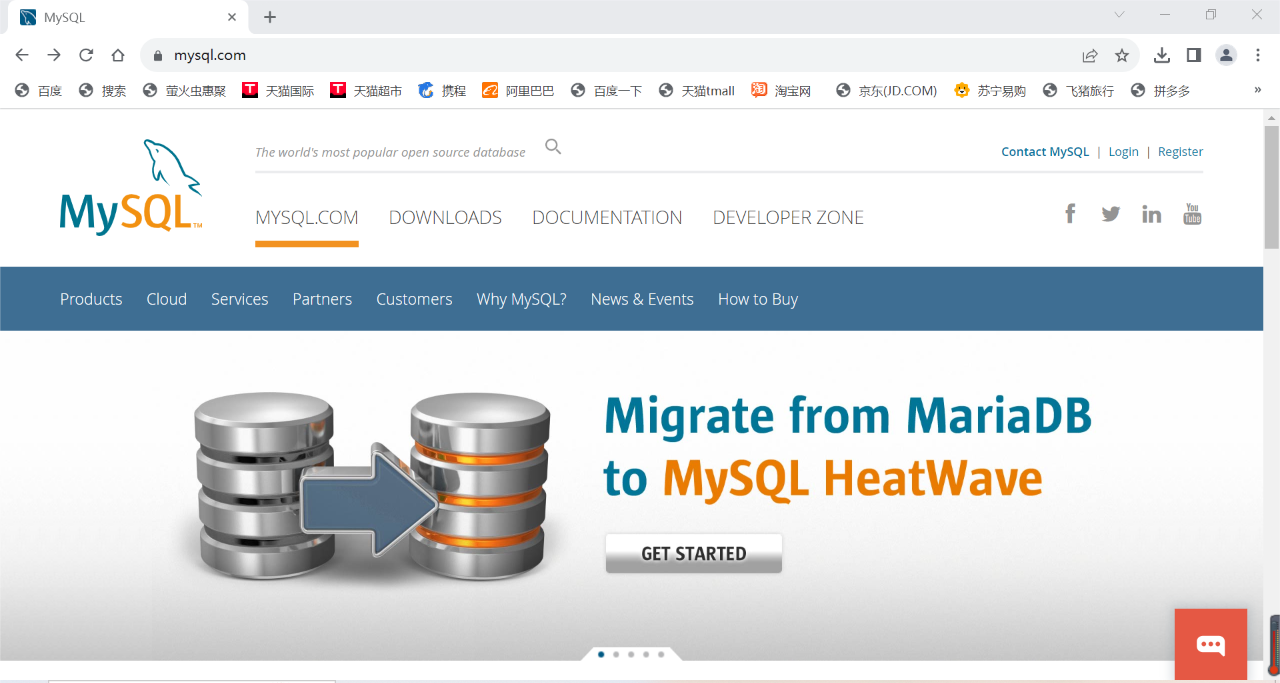This screenshot has height=683, width=1280.
Task: Open the Customers menu
Action: pos(414,299)
